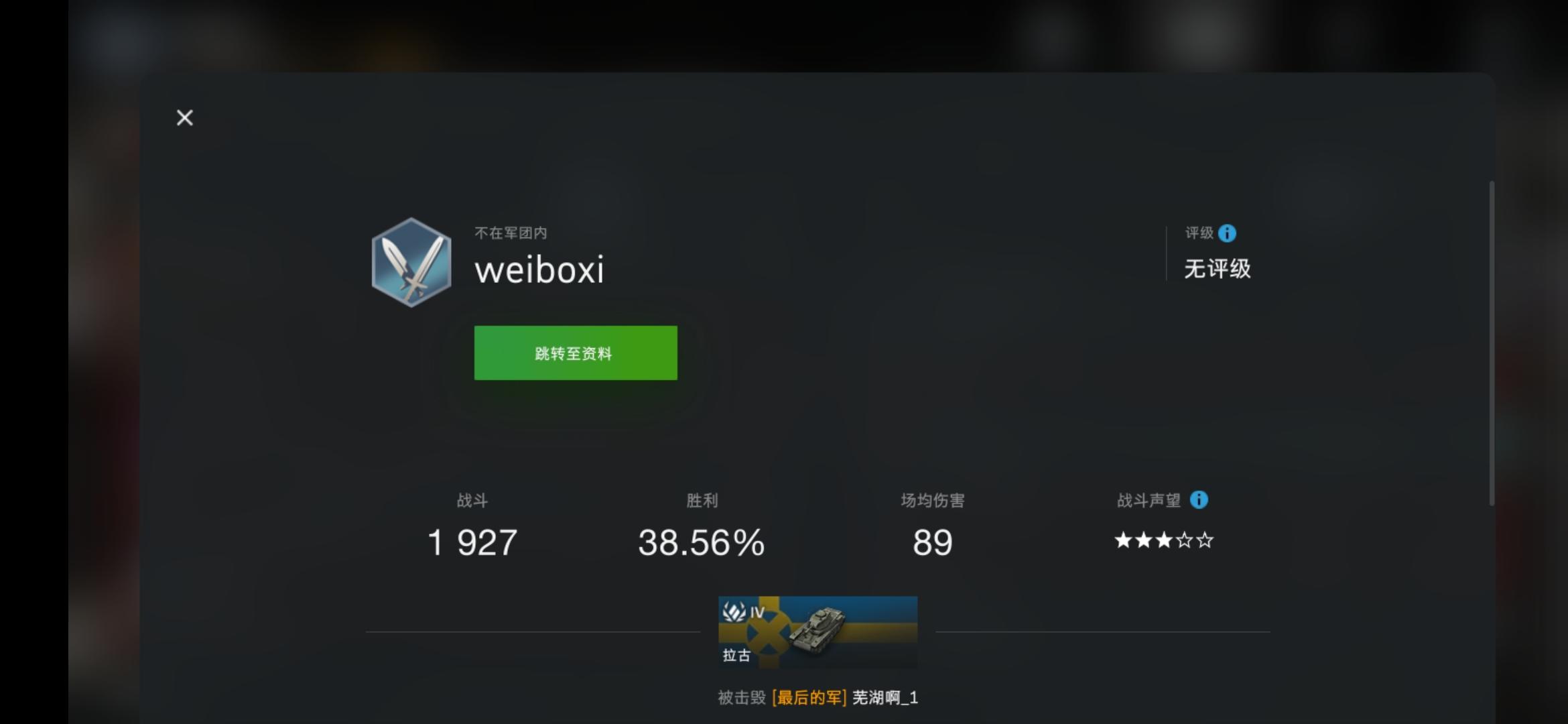
Task: Click player name 芜湖啊_1
Action: [x=885, y=698]
